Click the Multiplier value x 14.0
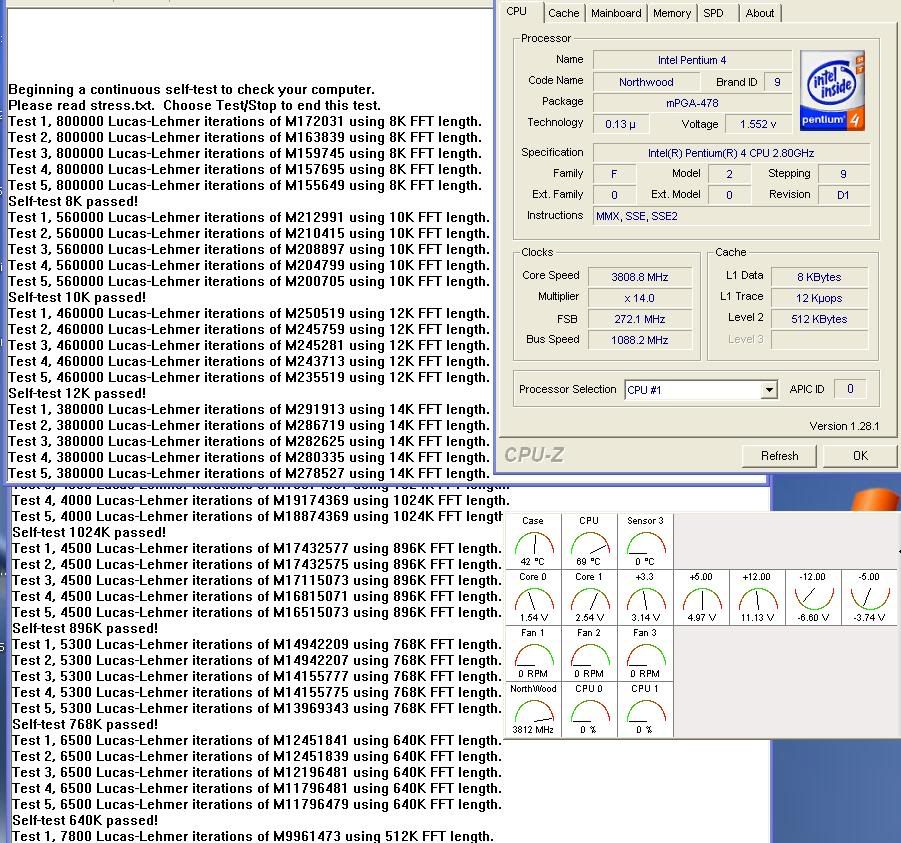Viewport: 901px width, 843px height. click(x=640, y=298)
